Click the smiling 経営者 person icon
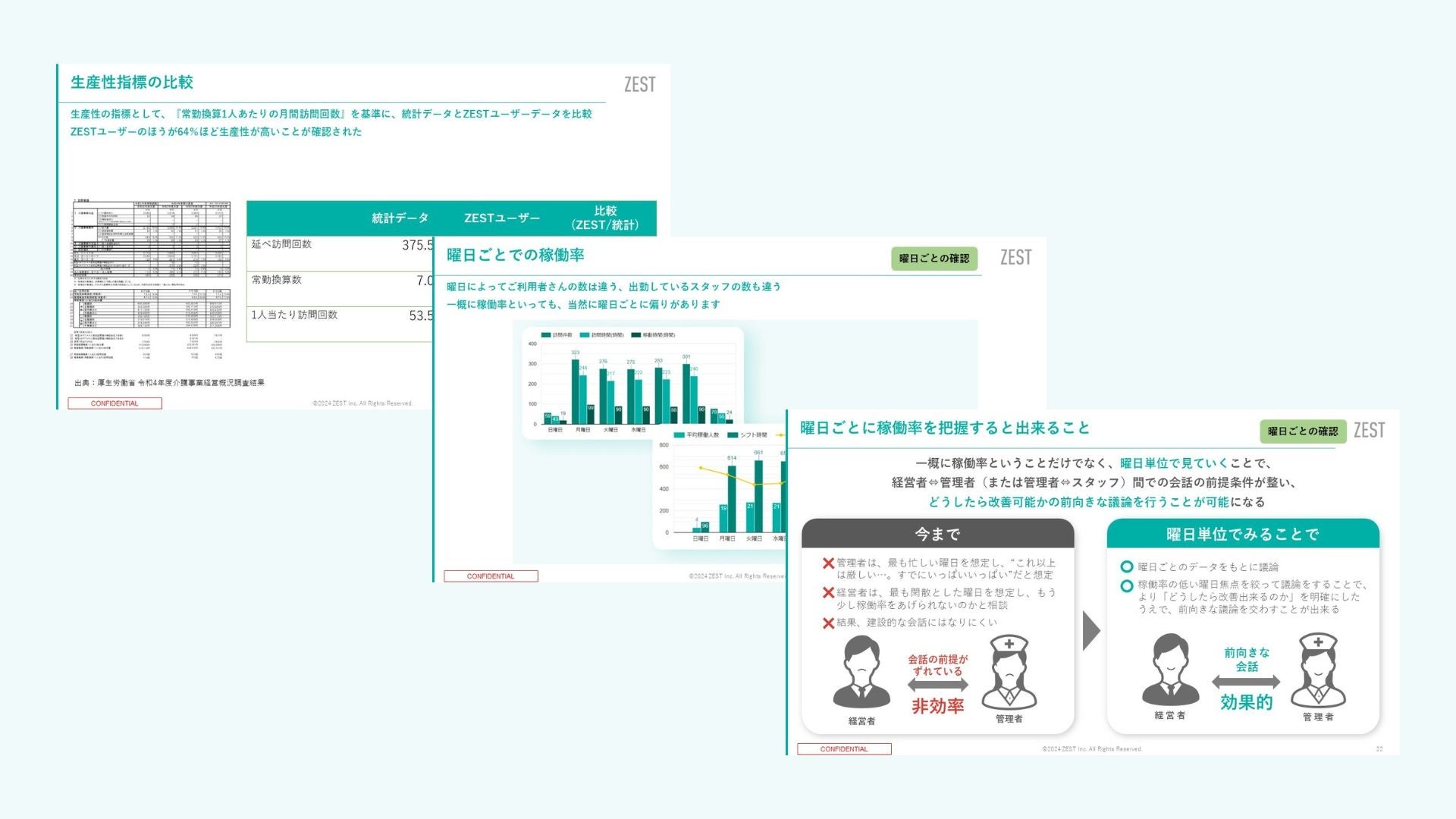1456x819 pixels. click(1170, 670)
